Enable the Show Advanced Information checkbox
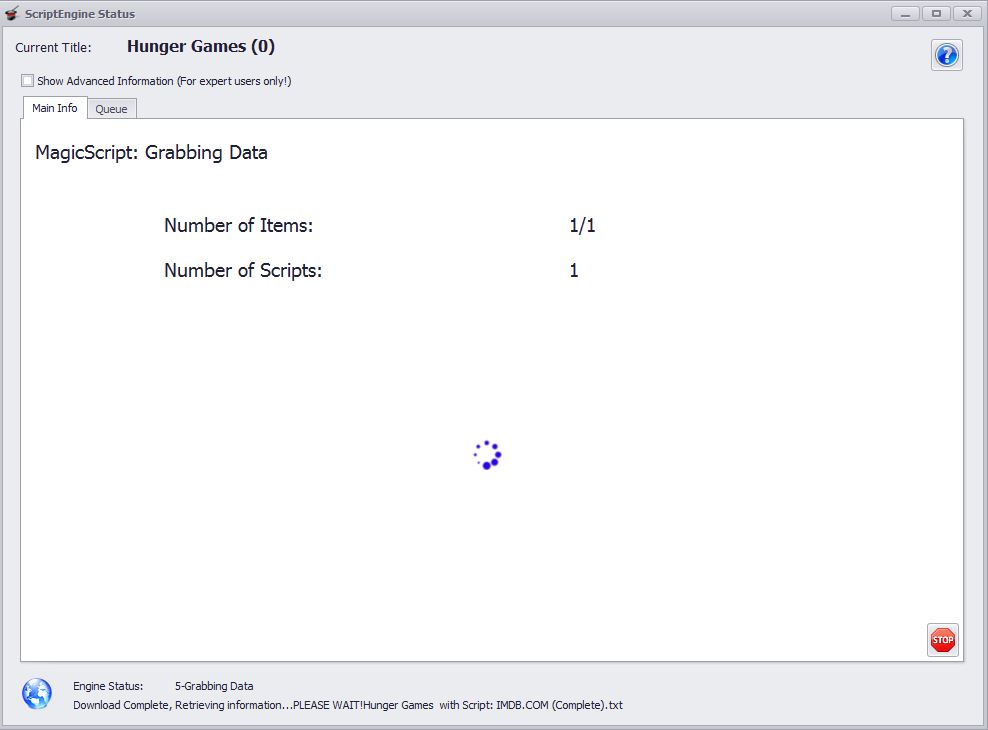This screenshot has width=988, height=730. 28,81
